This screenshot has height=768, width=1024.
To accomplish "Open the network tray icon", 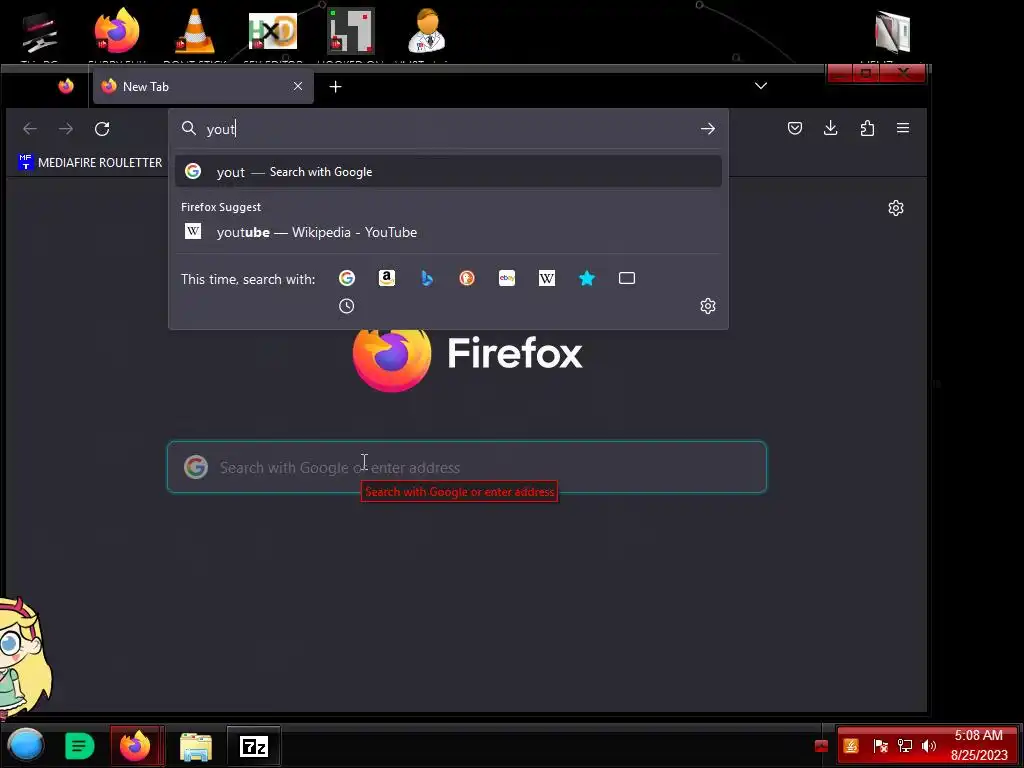I will pyautogui.click(x=905, y=746).
